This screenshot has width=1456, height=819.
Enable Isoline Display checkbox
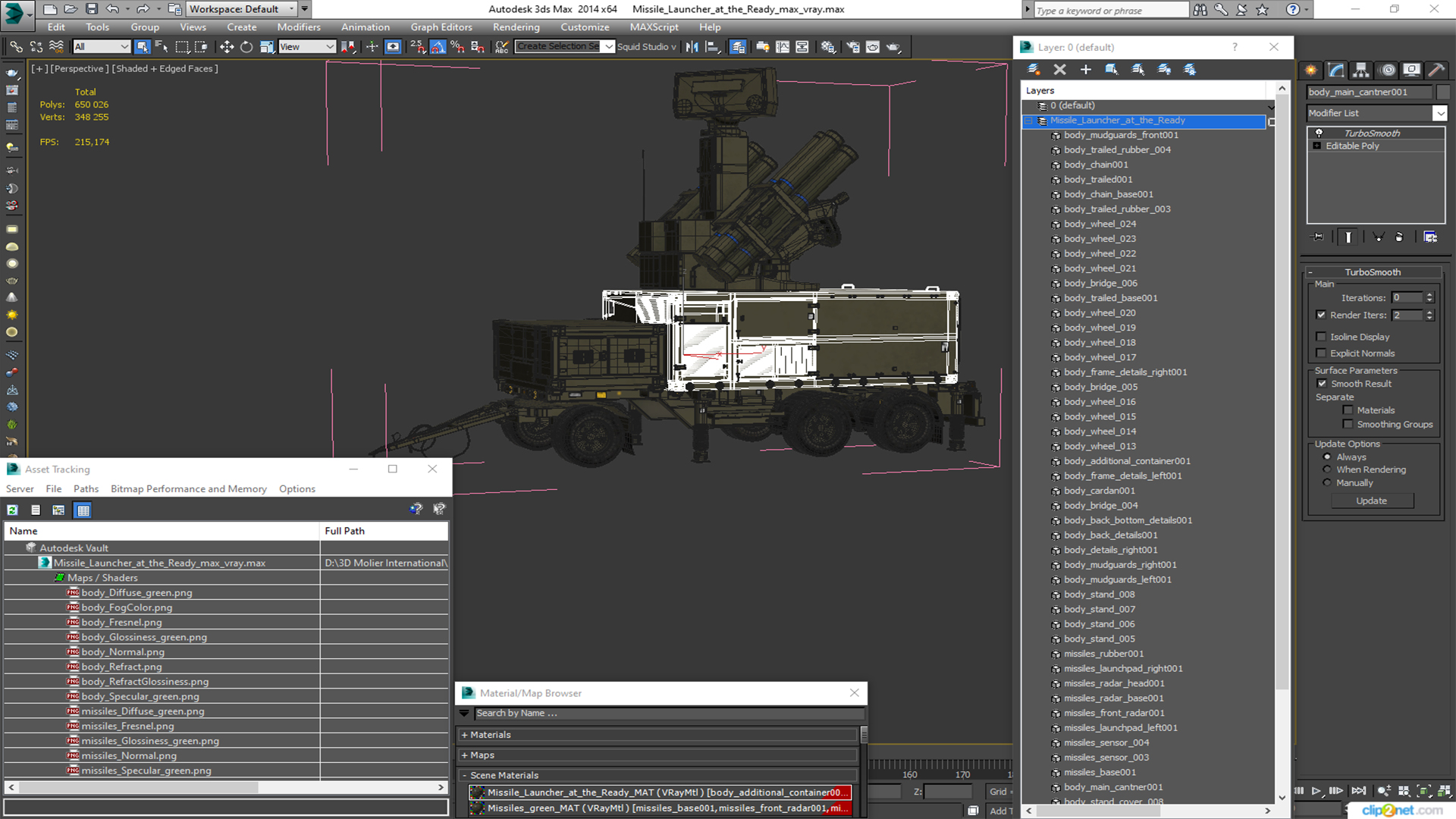[x=1321, y=337]
